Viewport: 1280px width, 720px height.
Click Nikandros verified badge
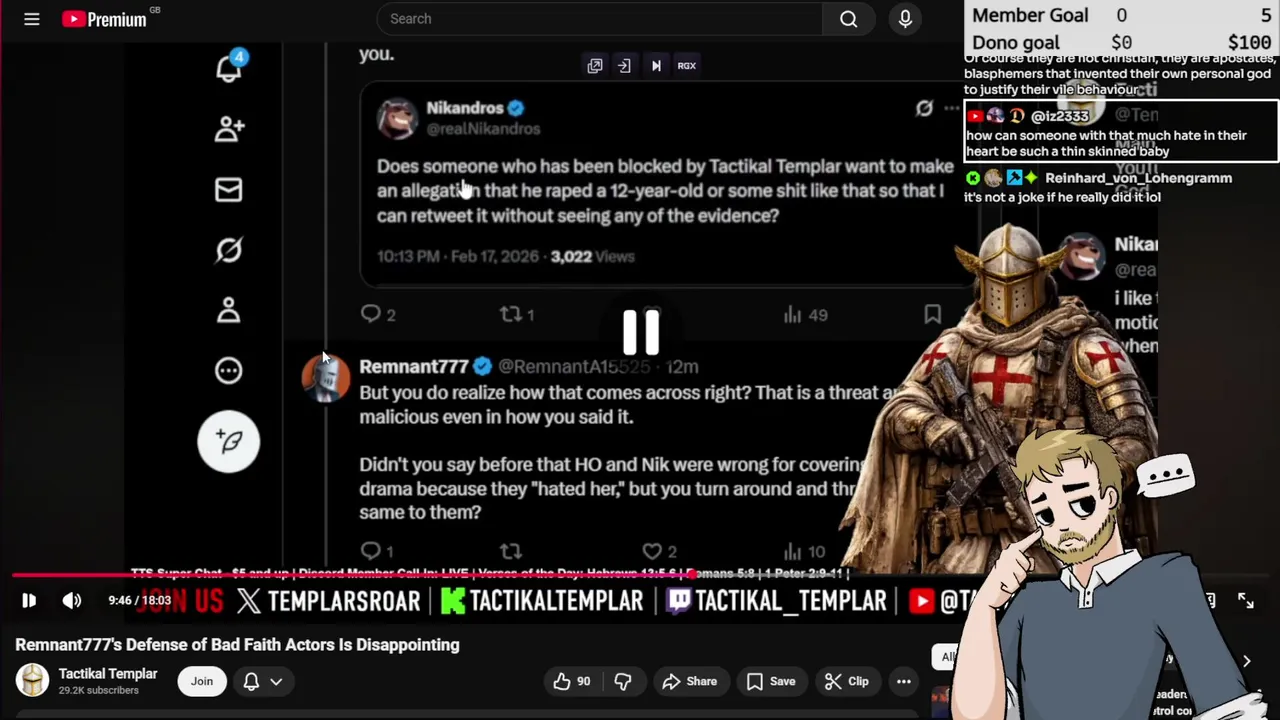point(516,108)
